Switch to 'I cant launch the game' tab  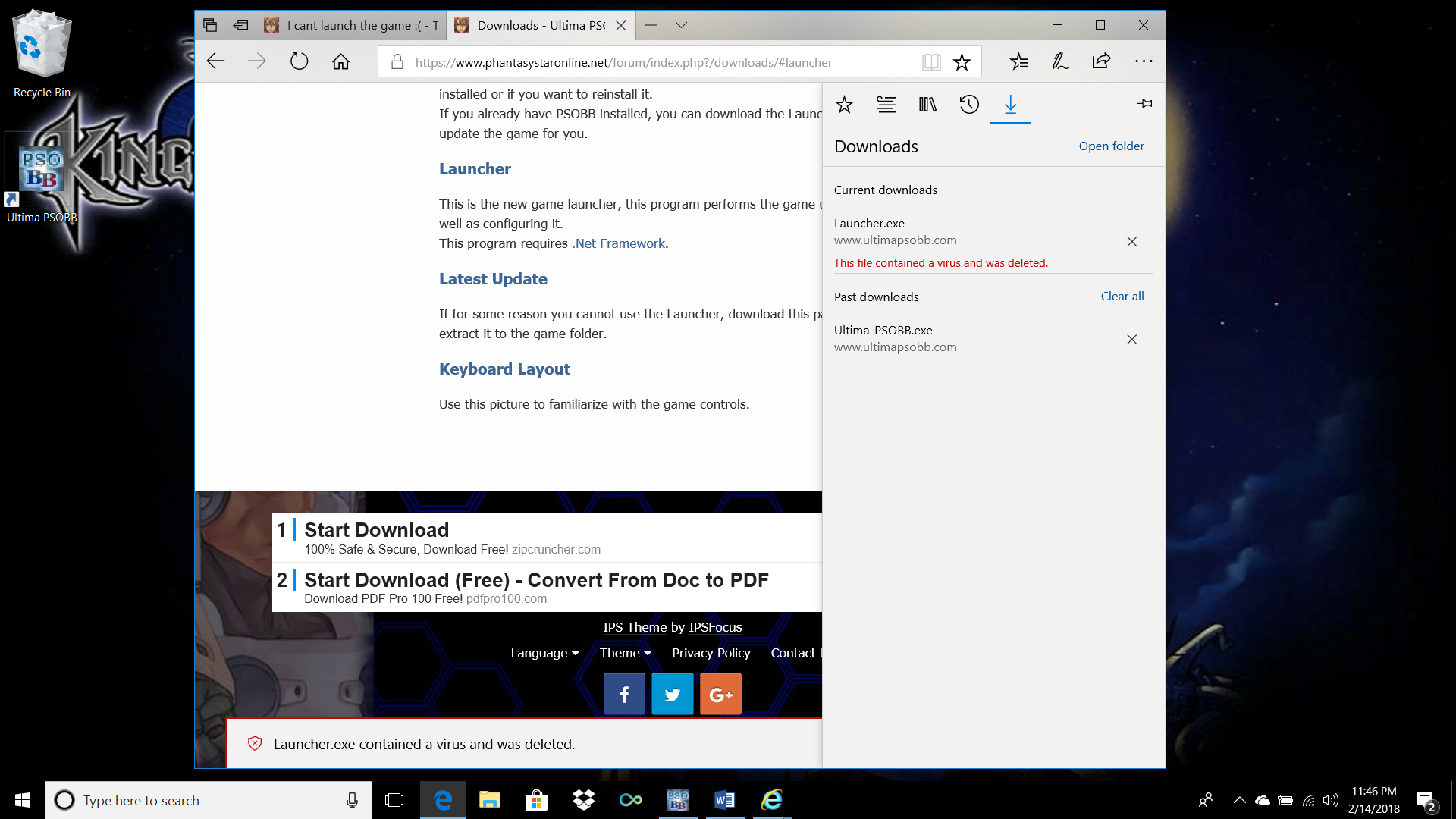351,25
